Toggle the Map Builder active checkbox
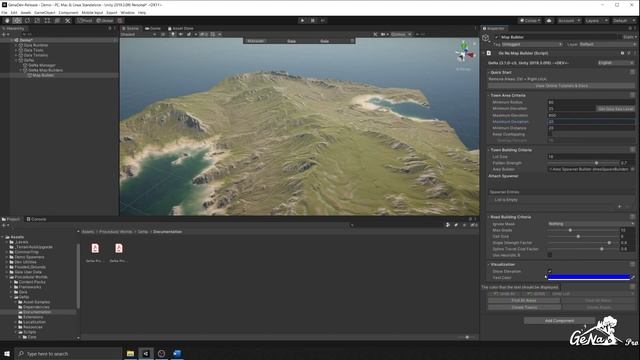The width and height of the screenshot is (640, 360). [496, 37]
